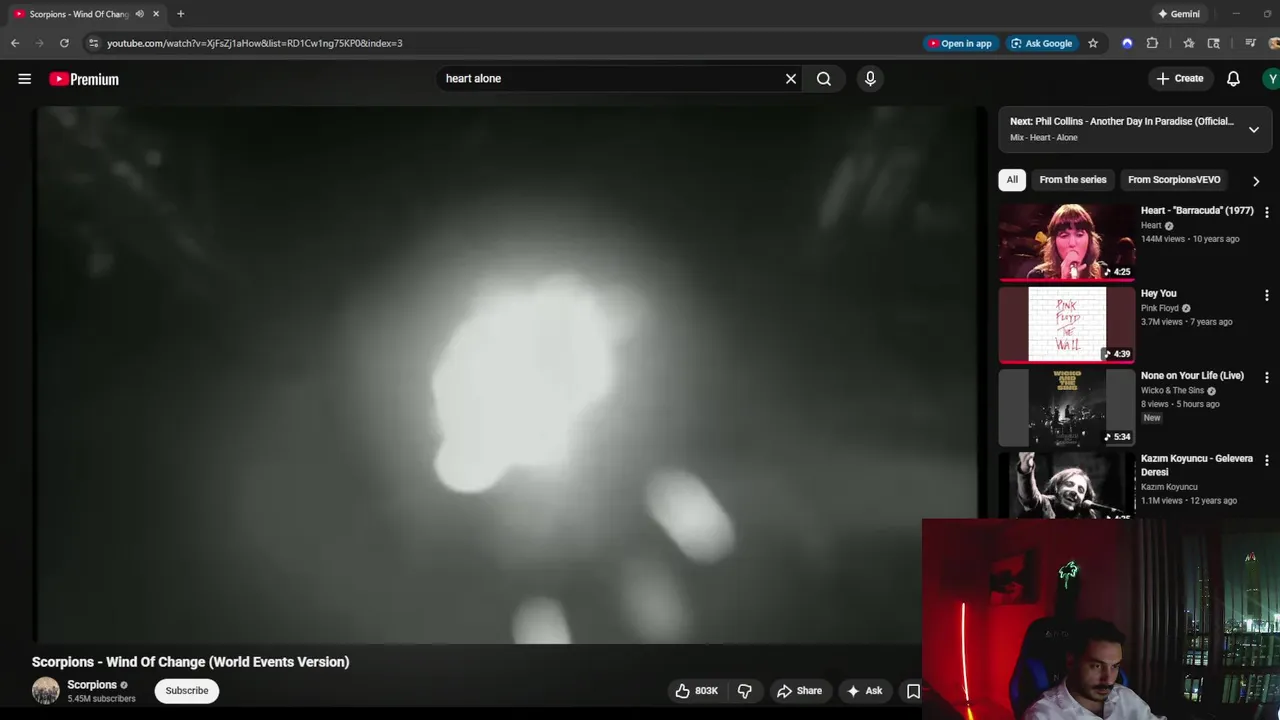Open None on Your Life thumbnail

1067,408
